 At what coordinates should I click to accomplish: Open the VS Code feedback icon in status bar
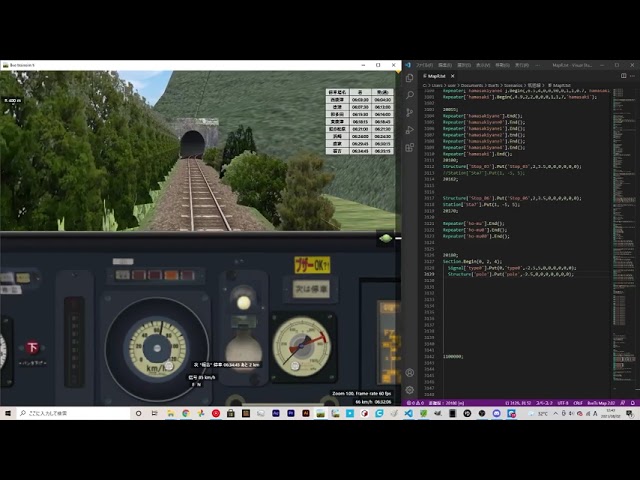[622, 403]
